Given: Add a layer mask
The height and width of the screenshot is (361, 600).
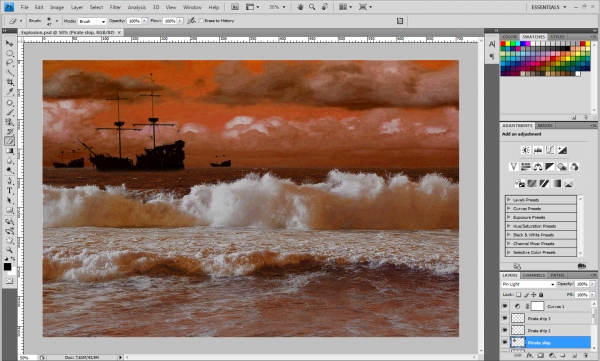Looking at the screenshot, I should 540,356.
